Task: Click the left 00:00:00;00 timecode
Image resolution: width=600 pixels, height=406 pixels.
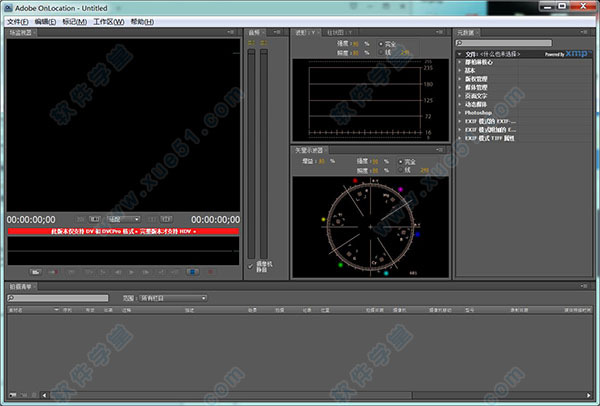Action: (31, 220)
